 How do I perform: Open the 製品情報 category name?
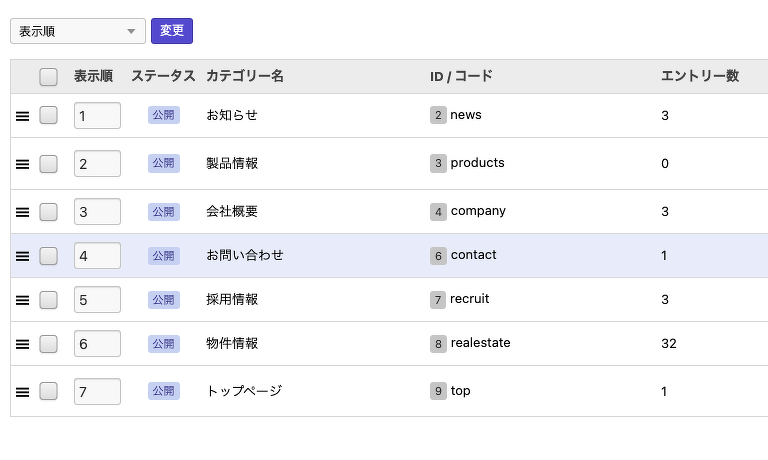(x=232, y=163)
